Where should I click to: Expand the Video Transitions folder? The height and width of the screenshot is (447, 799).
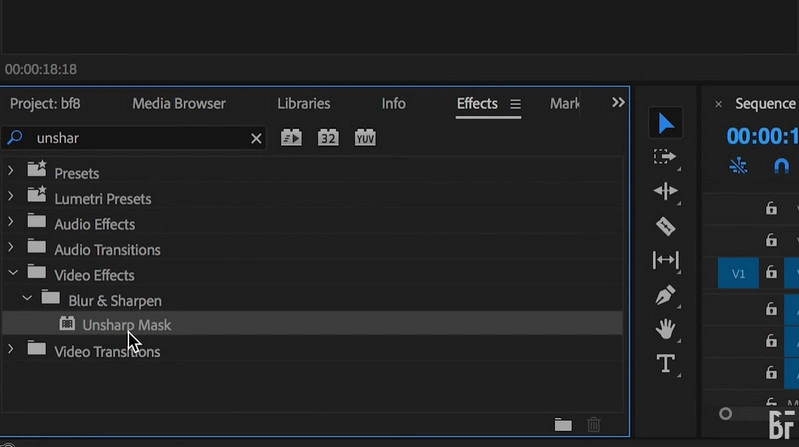point(11,350)
